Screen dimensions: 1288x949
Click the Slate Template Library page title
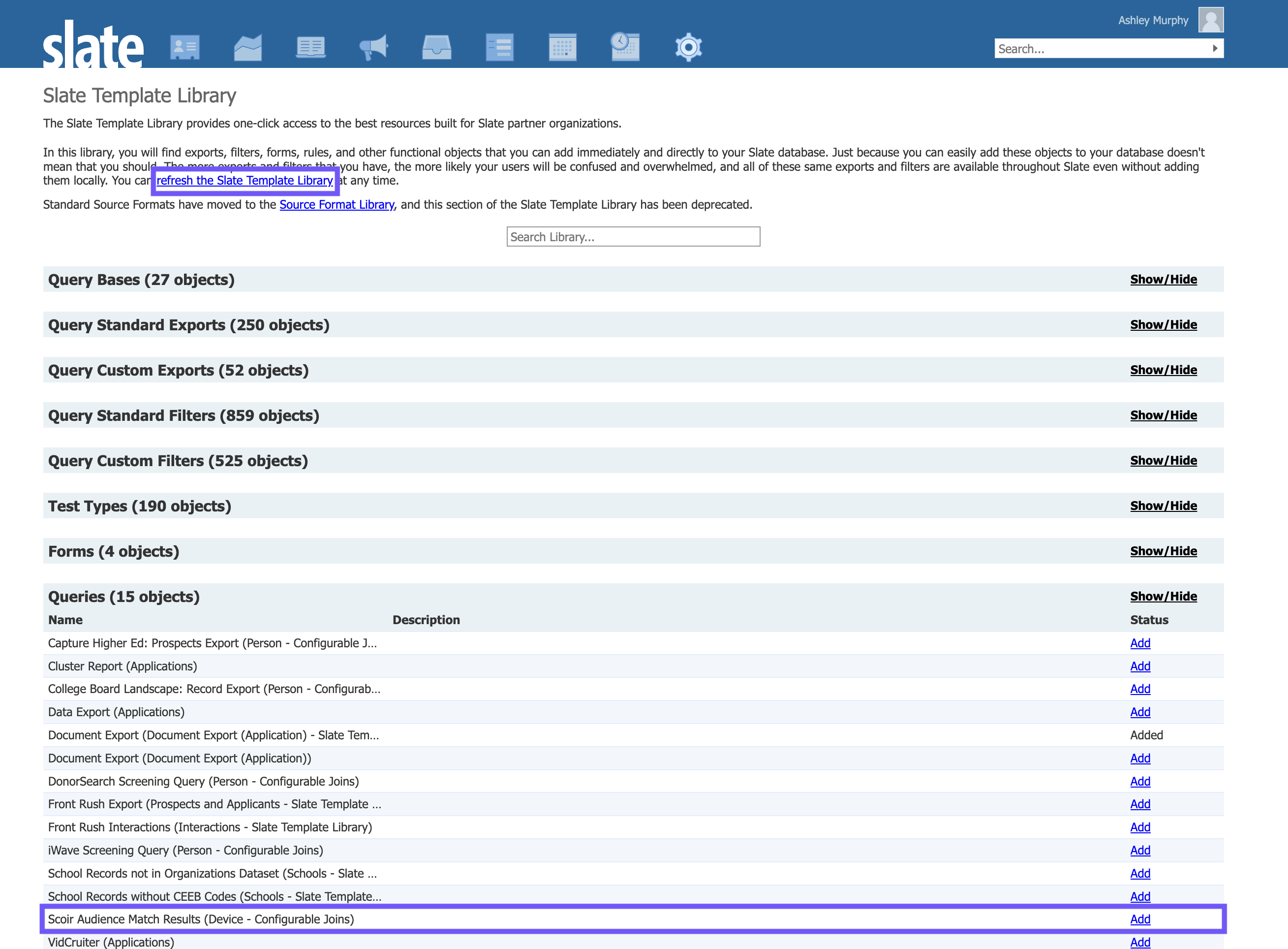click(140, 95)
